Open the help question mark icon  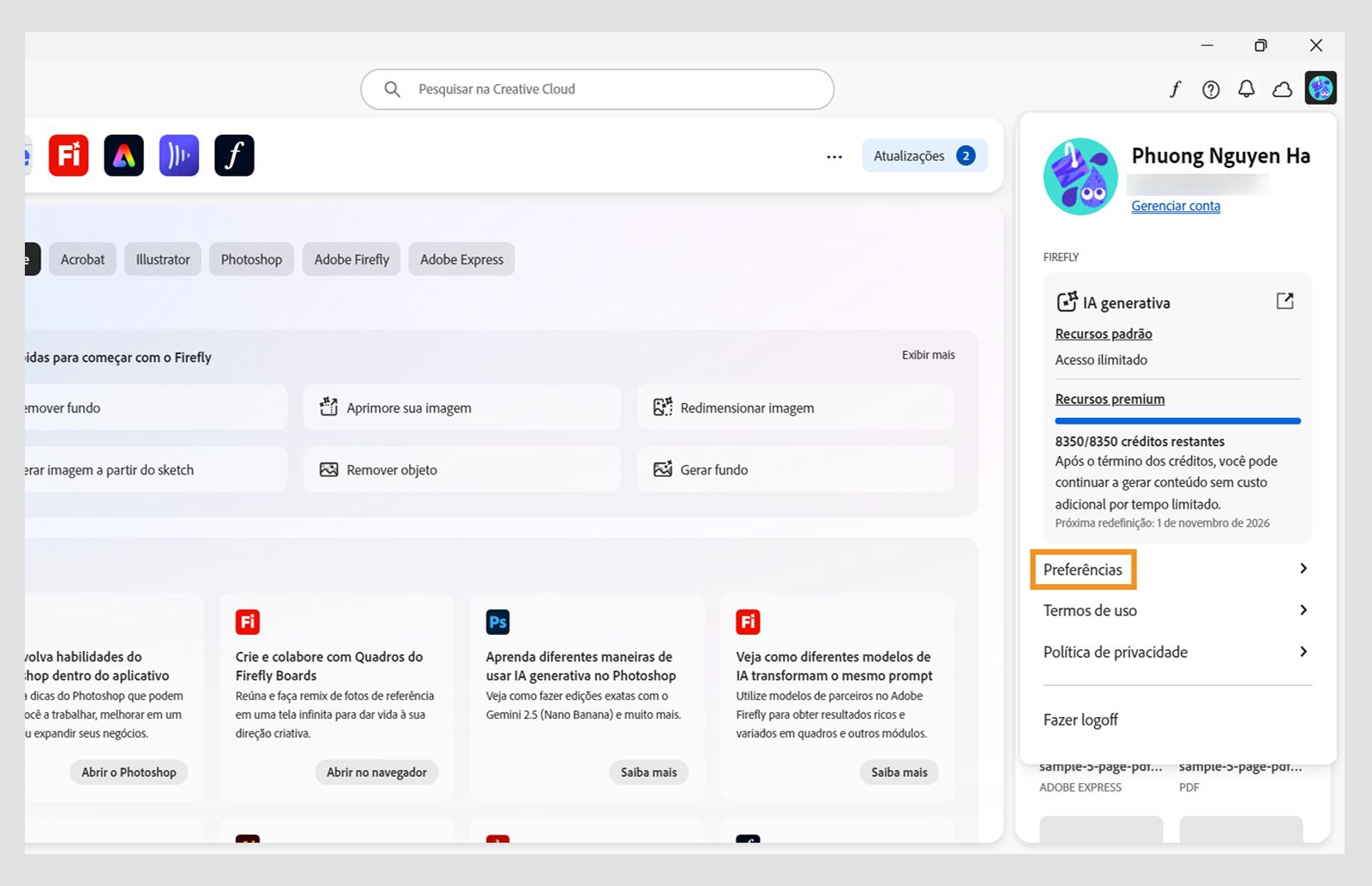(x=1211, y=89)
